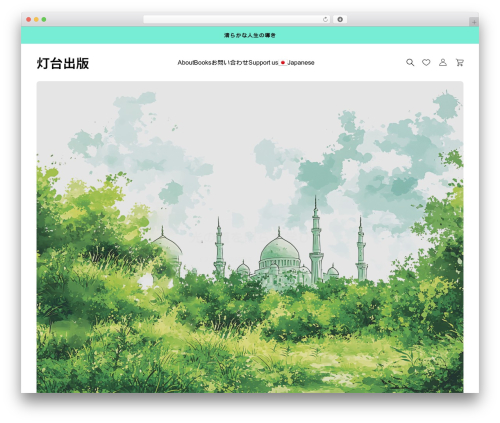Click the teal announcement banner text

click(250, 35)
